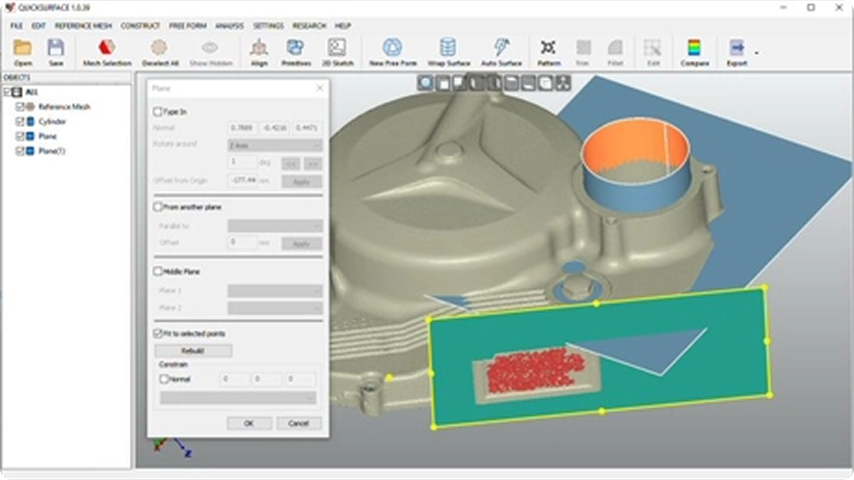Check the Middle Plane option
Screen dimensions: 854x480
[x=158, y=271]
